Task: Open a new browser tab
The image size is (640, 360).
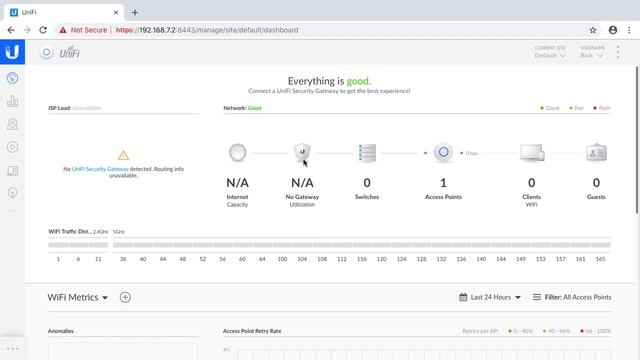Action: pos(135,12)
